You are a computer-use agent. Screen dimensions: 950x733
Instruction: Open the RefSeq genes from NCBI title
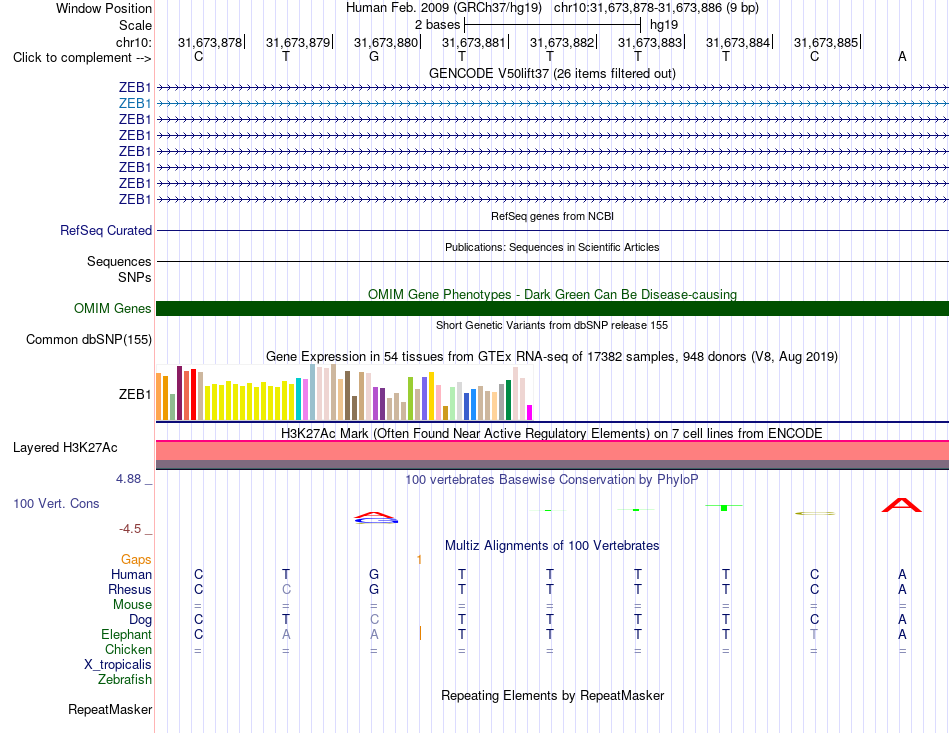552,216
